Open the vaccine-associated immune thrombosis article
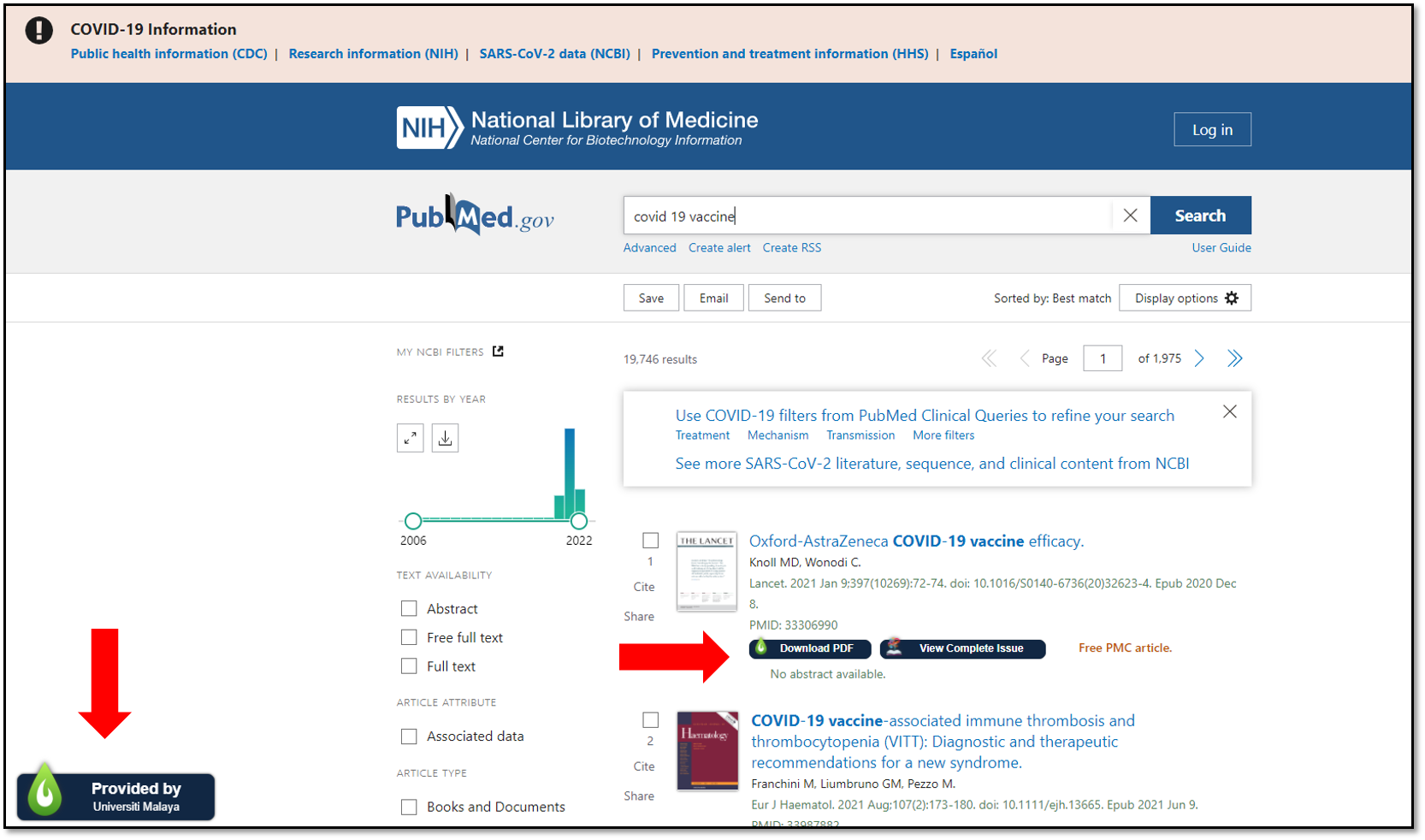The height and width of the screenshot is (840, 1425). [x=943, y=742]
